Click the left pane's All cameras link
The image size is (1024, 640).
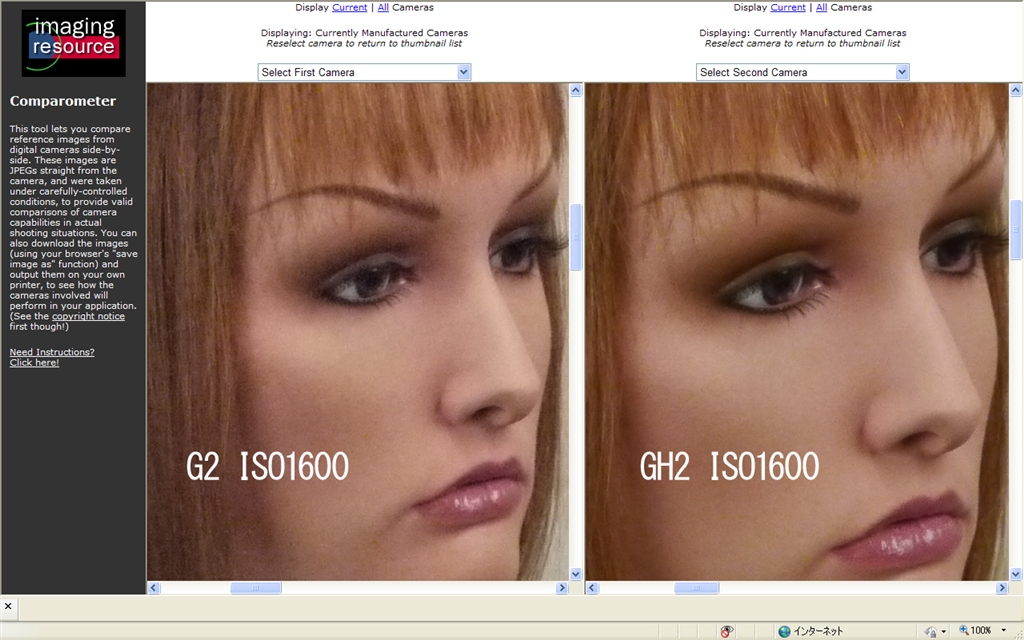[x=383, y=7]
